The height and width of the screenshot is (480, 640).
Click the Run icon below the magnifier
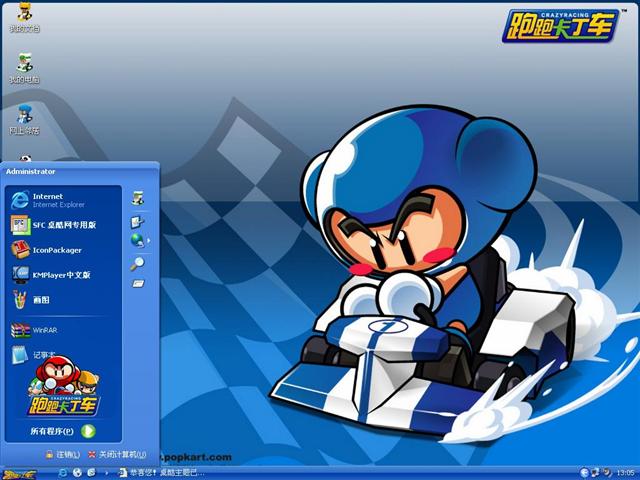coord(138,283)
